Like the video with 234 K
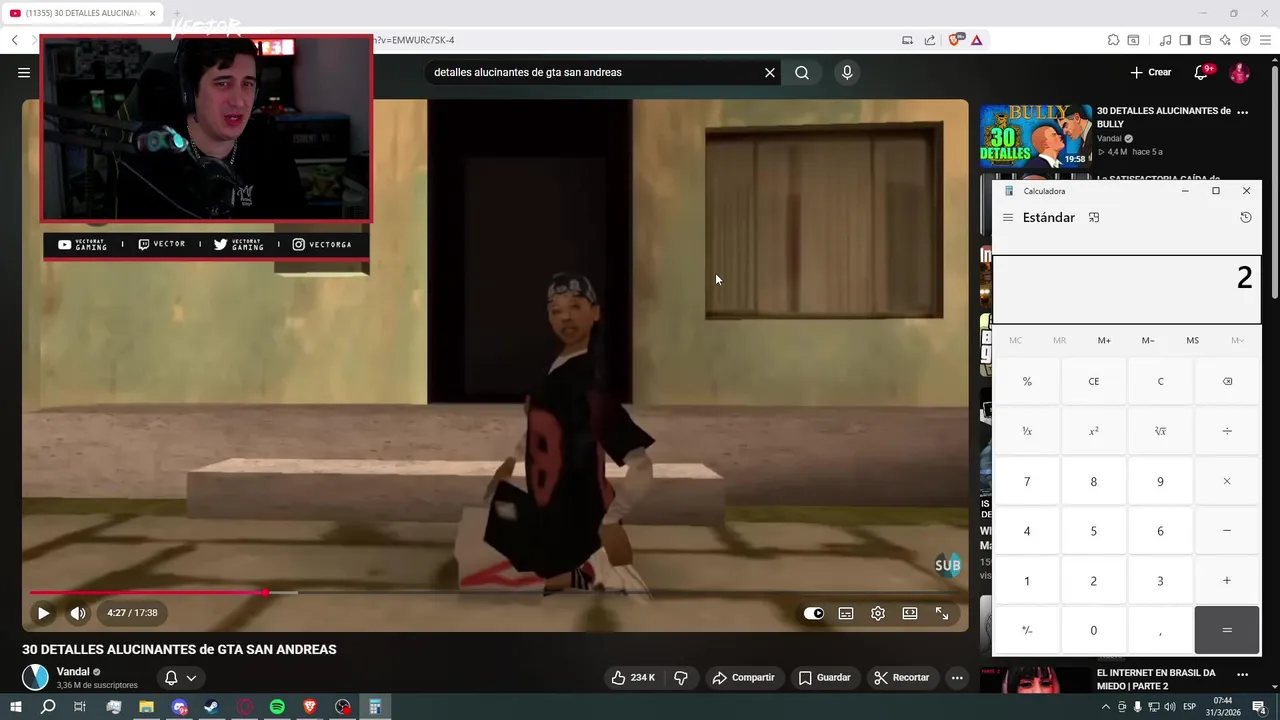 coord(634,677)
